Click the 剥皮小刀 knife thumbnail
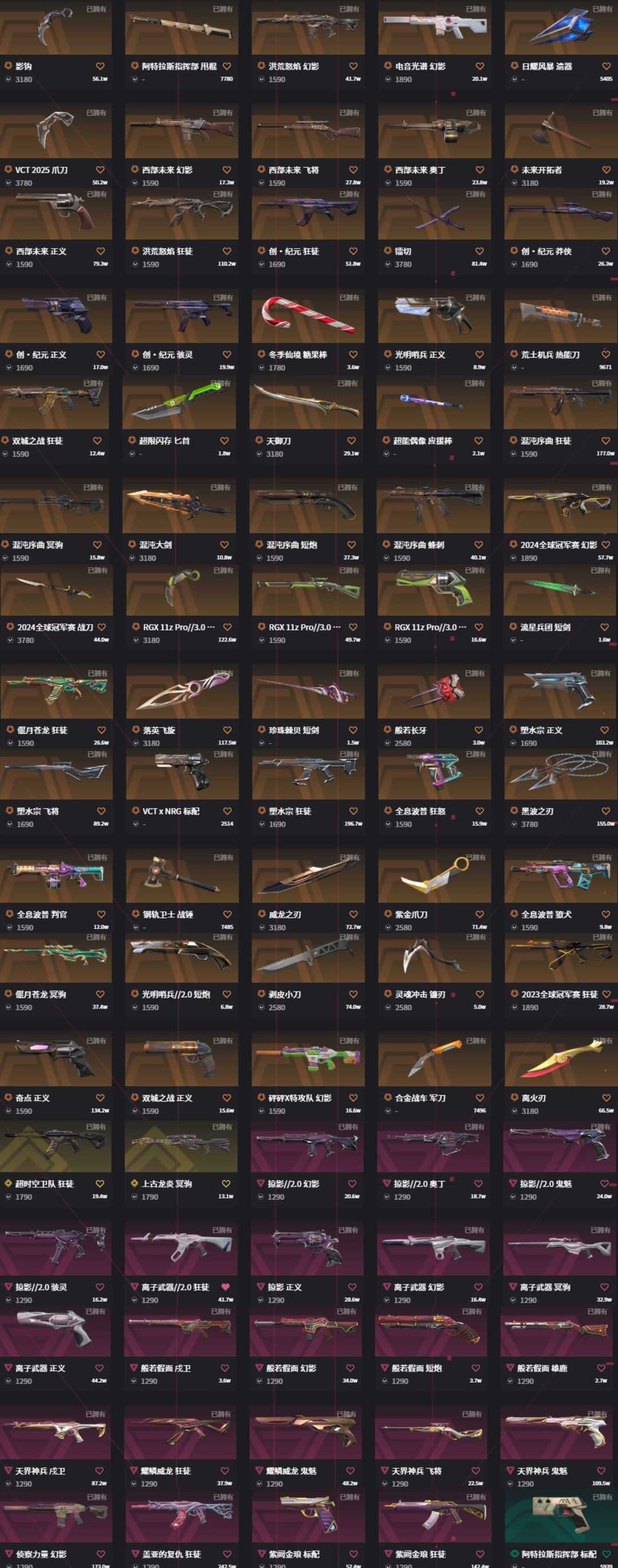 (x=308, y=956)
